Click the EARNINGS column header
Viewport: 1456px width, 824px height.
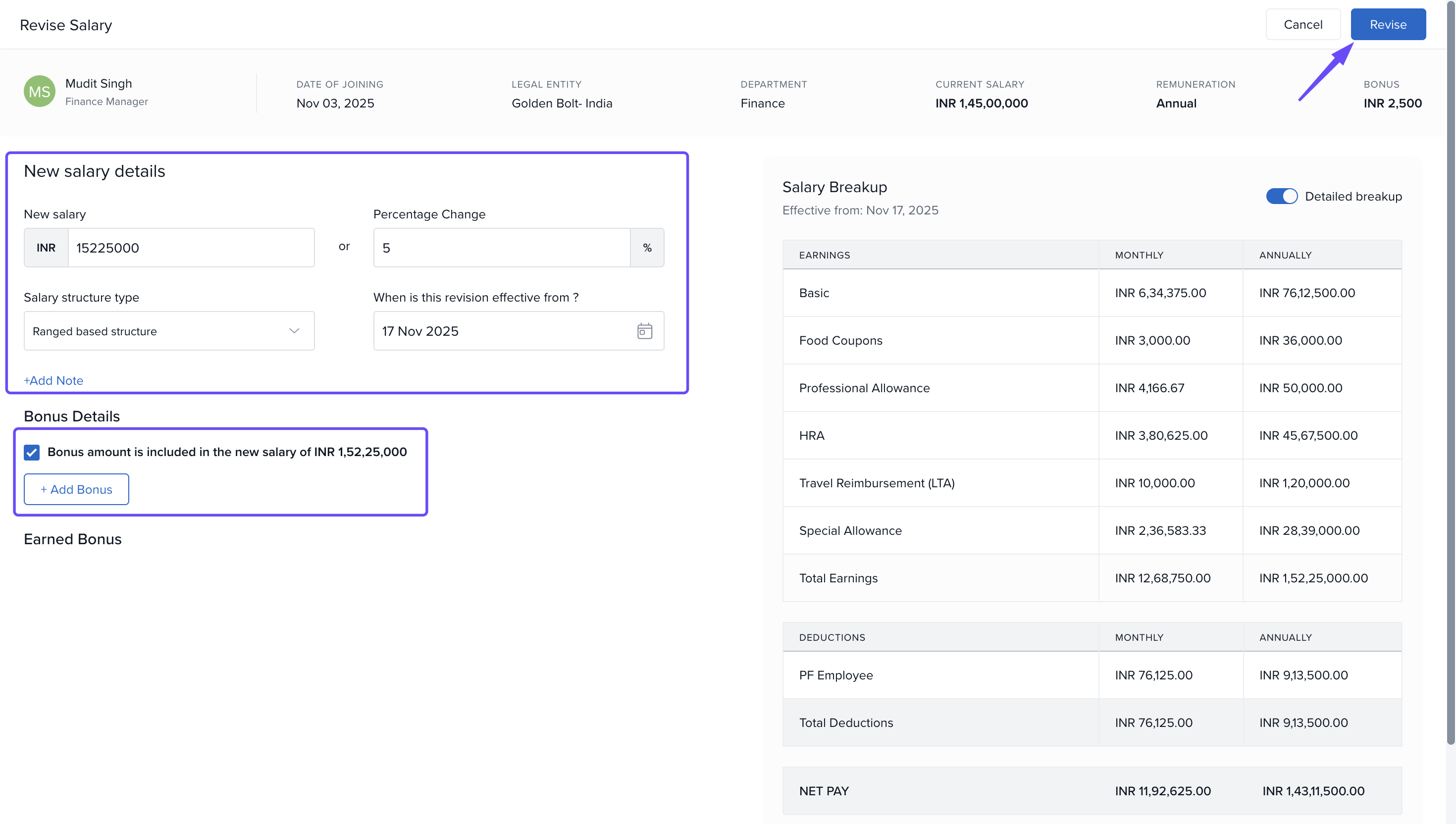click(825, 255)
